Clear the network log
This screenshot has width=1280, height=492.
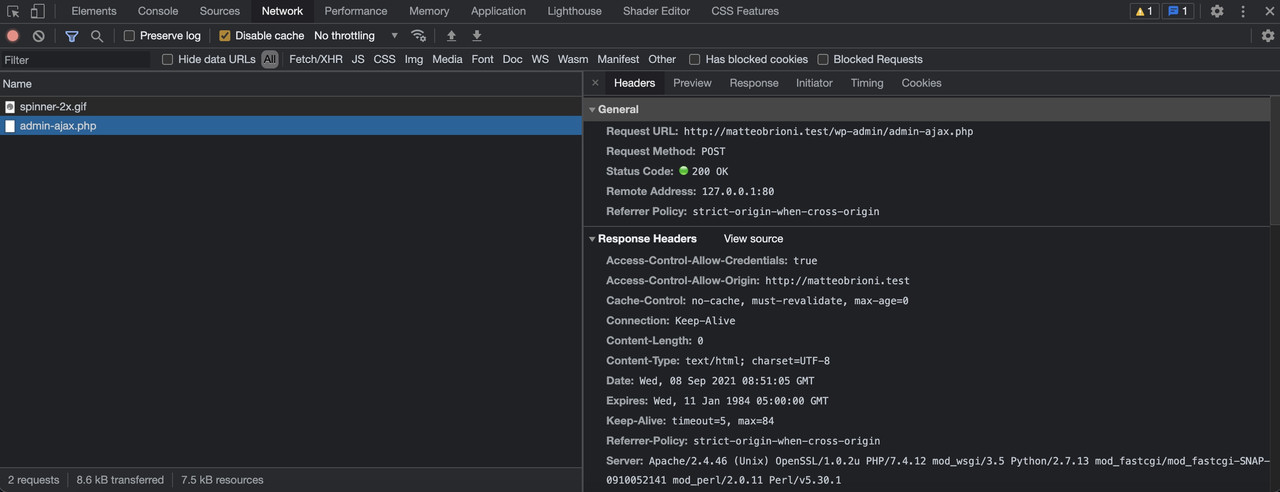[x=38, y=36]
